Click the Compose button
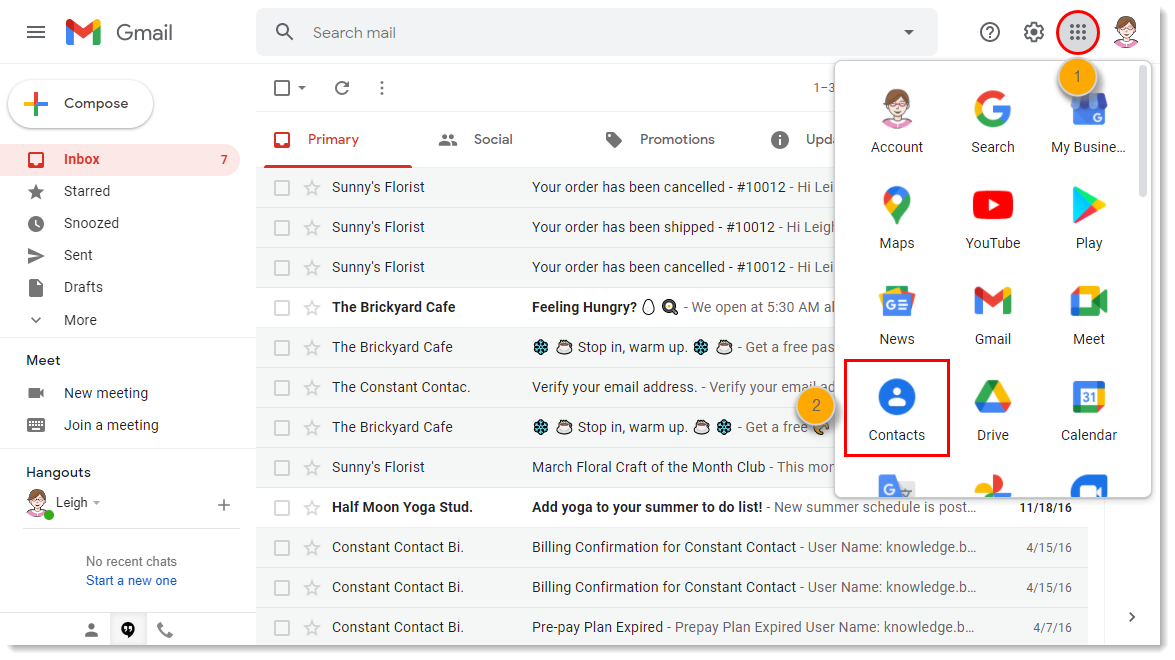Image resolution: width=1175 pixels, height=660 pixels. coord(80,104)
